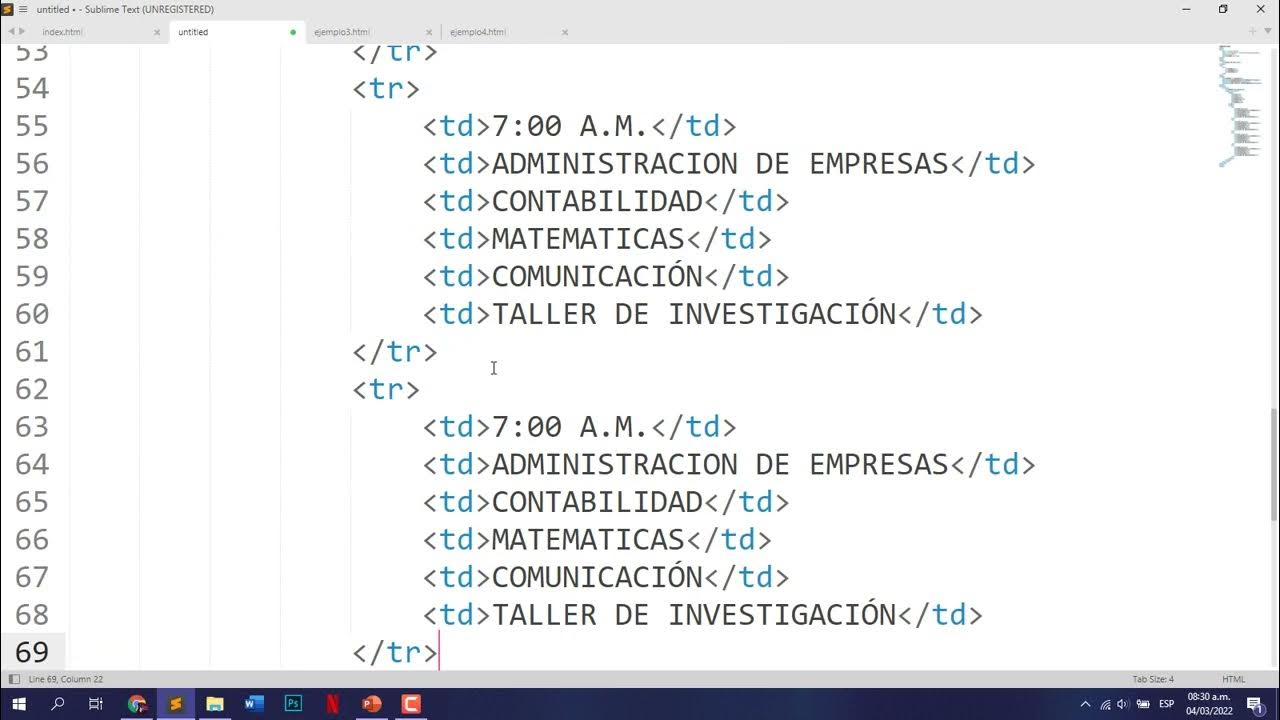Click 'MATEMATICAS' on line 58
1280x720 pixels.
tap(588, 239)
